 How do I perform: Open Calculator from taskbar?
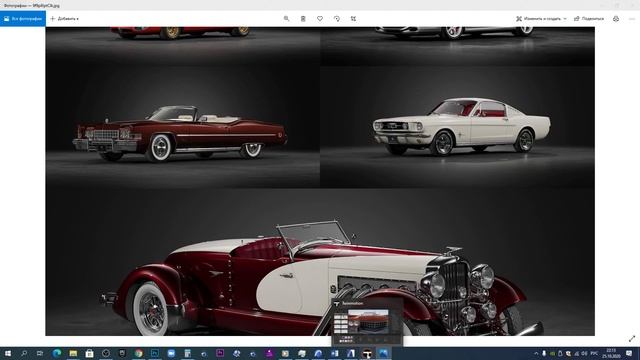[x=187, y=353]
